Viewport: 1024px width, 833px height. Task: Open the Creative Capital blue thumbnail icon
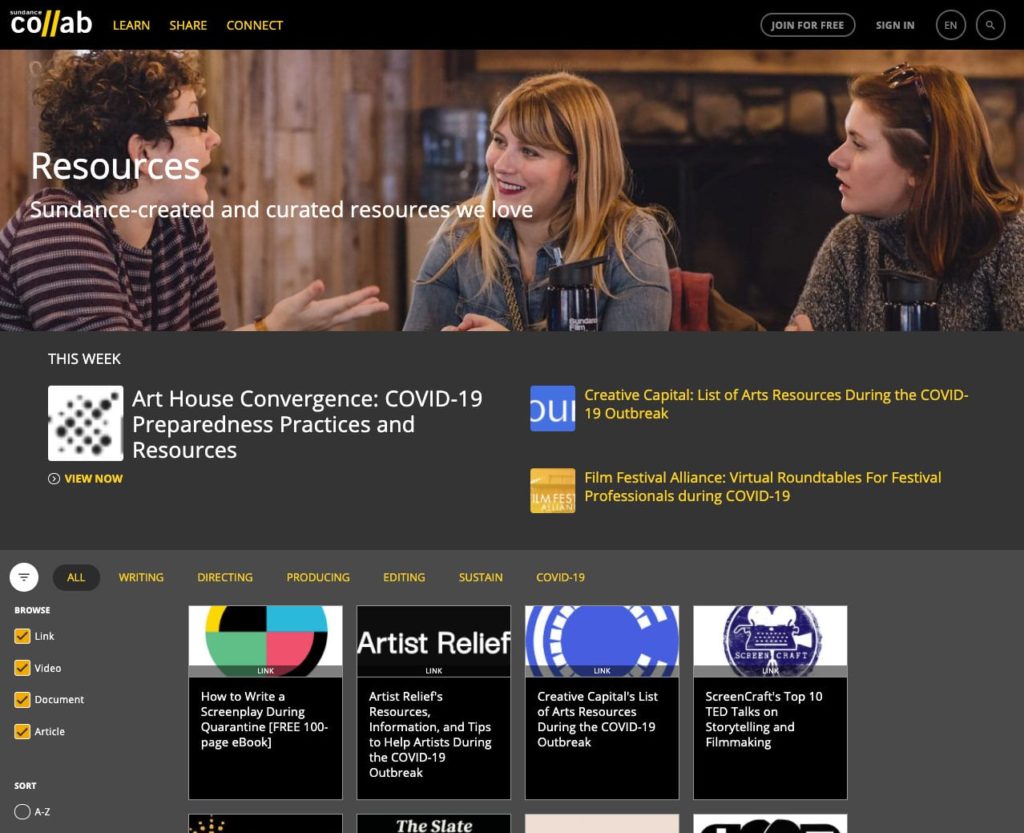[552, 409]
